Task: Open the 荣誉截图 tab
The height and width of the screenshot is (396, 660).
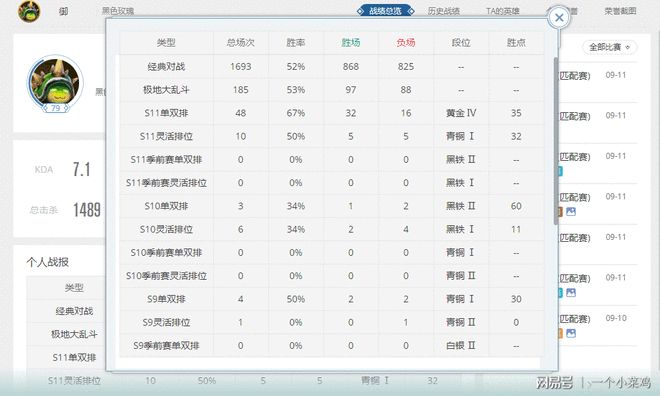Action: pos(620,11)
